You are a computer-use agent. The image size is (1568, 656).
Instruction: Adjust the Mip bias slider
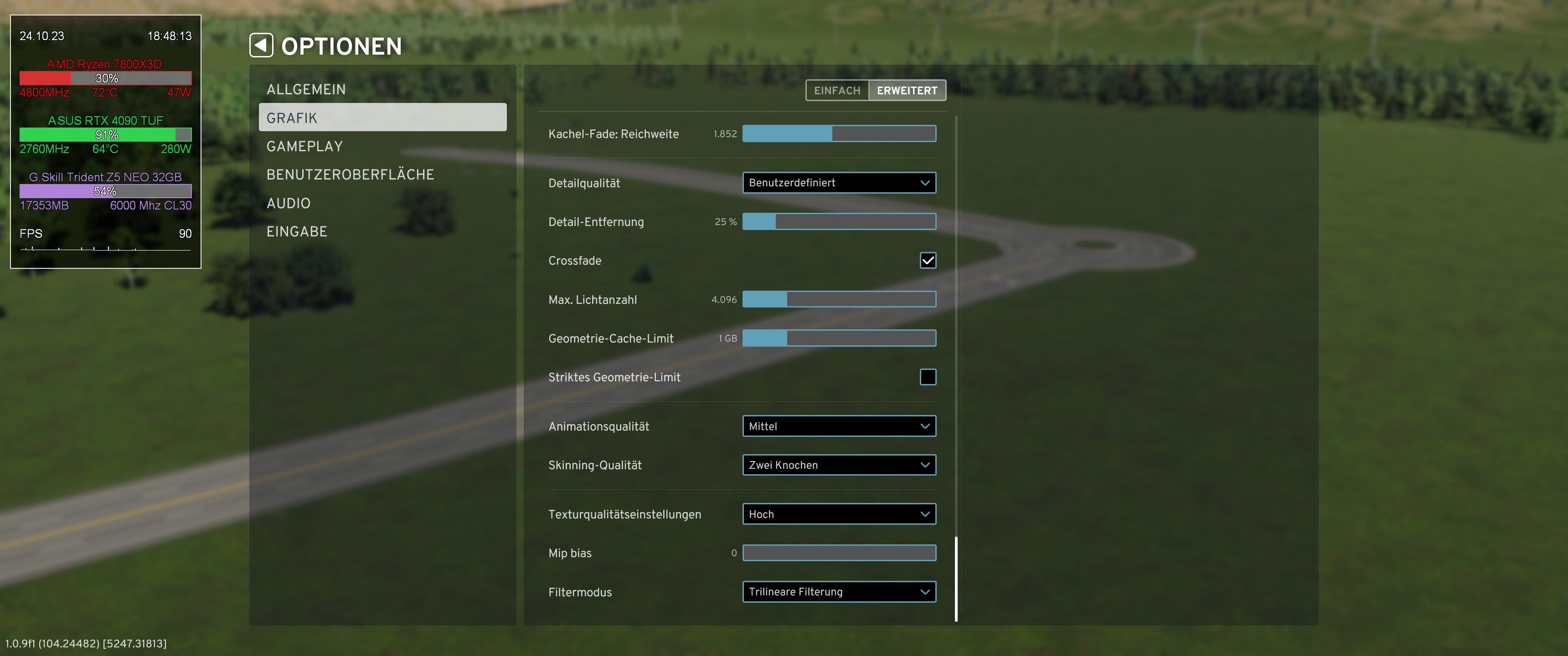[x=840, y=553]
